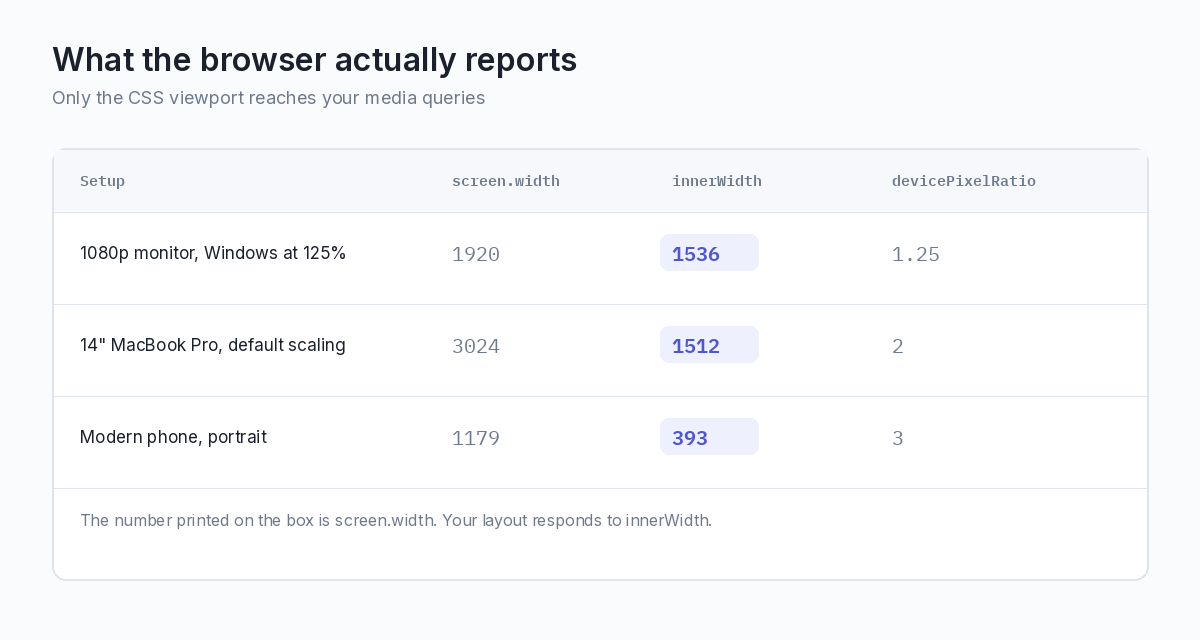Click the devicePixelRatio column header
Image resolution: width=1200 pixels, height=640 pixels.
point(963,181)
